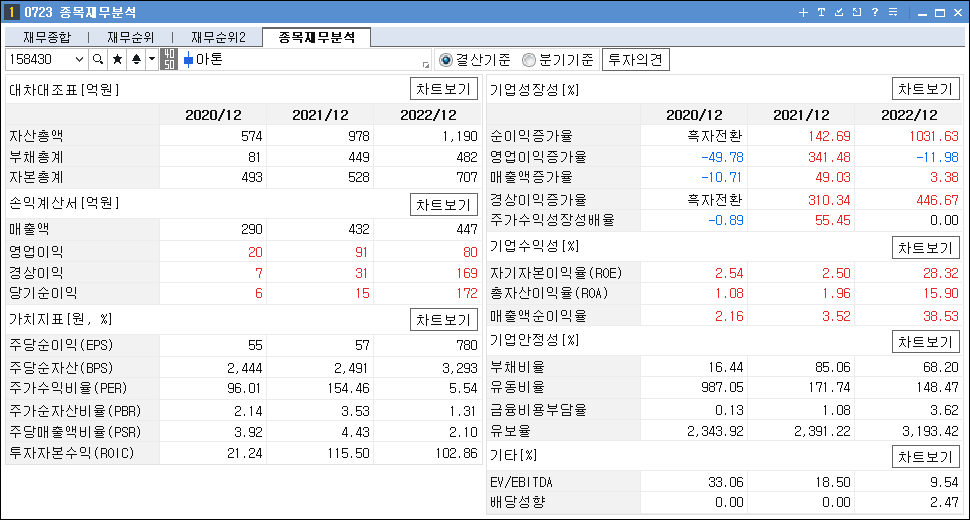Click 차트보기 for 기타
Viewport: 970px width, 520px height.
pyautogui.click(x=925, y=457)
